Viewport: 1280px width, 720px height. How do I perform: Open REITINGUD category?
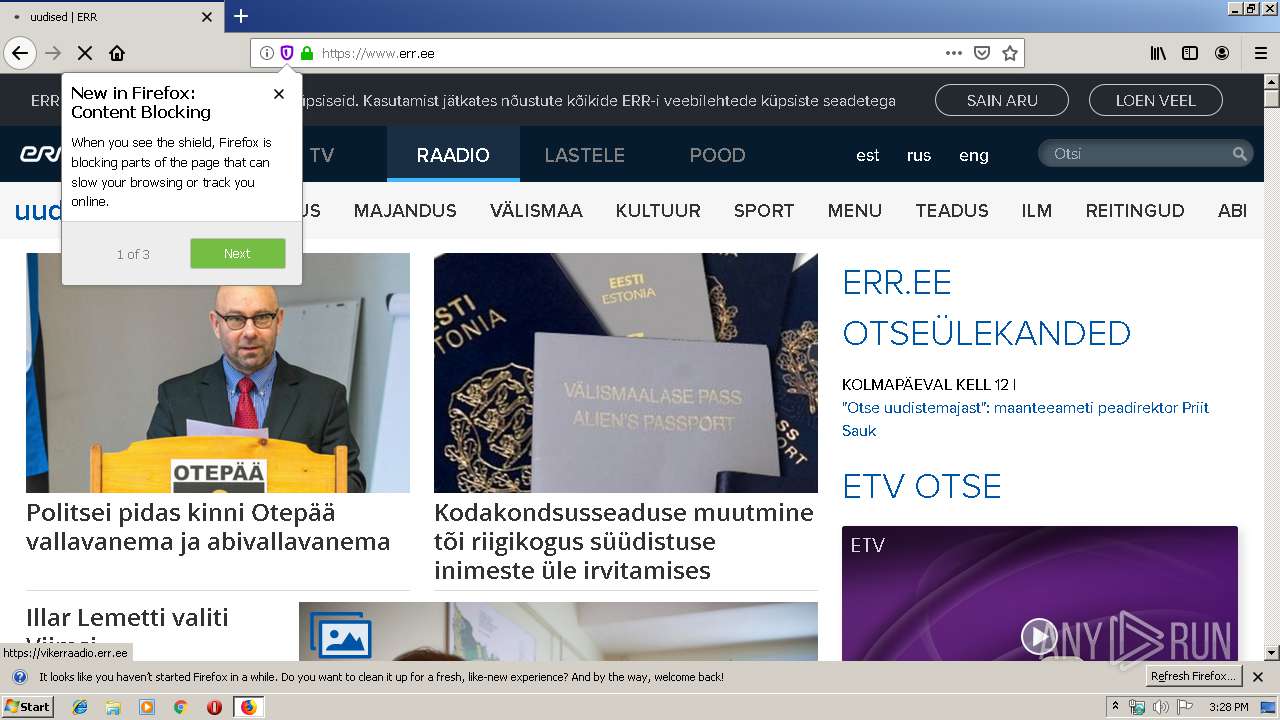tap(1135, 210)
